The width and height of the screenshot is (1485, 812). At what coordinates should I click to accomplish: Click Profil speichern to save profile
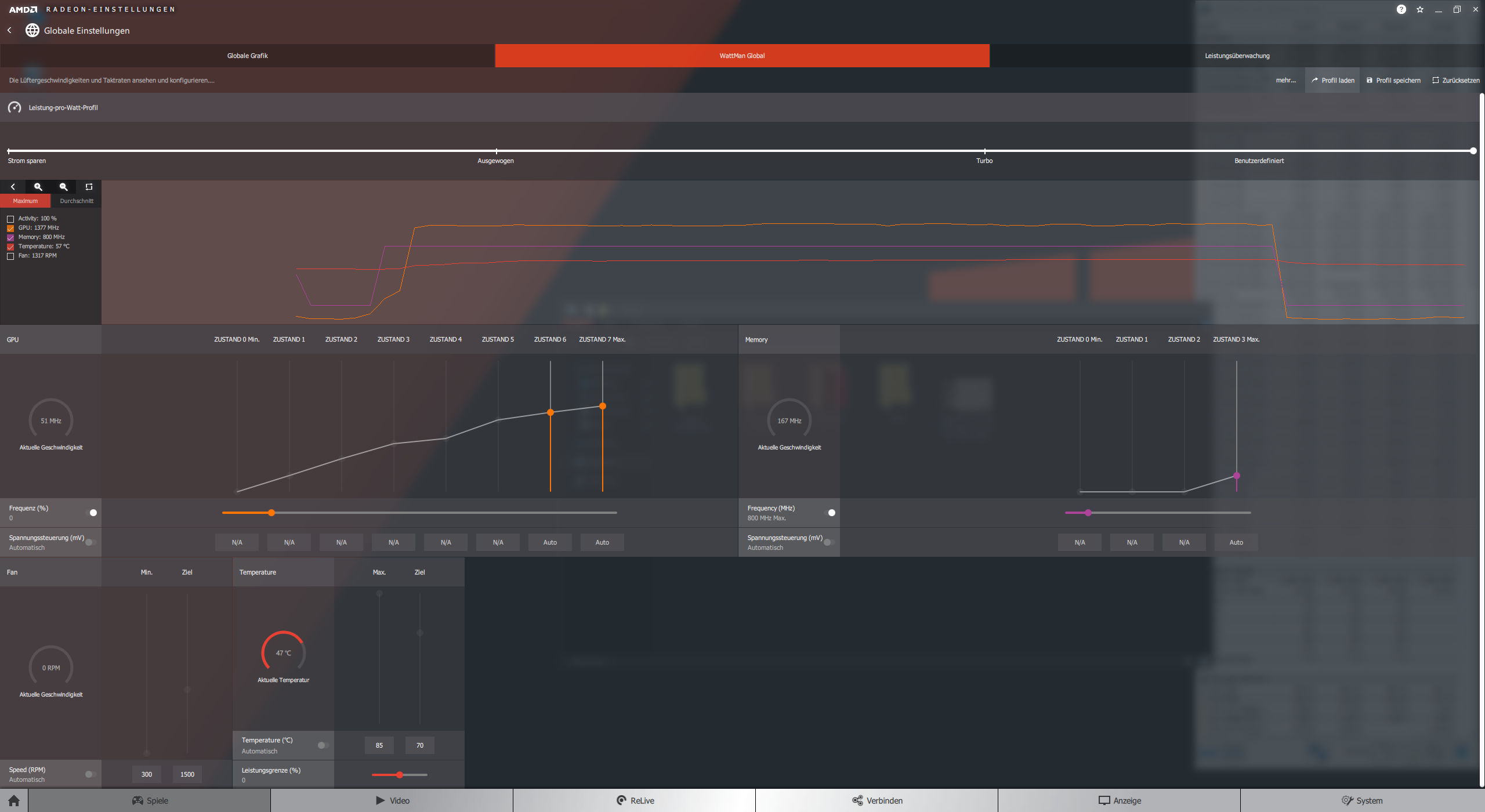[x=1393, y=81]
